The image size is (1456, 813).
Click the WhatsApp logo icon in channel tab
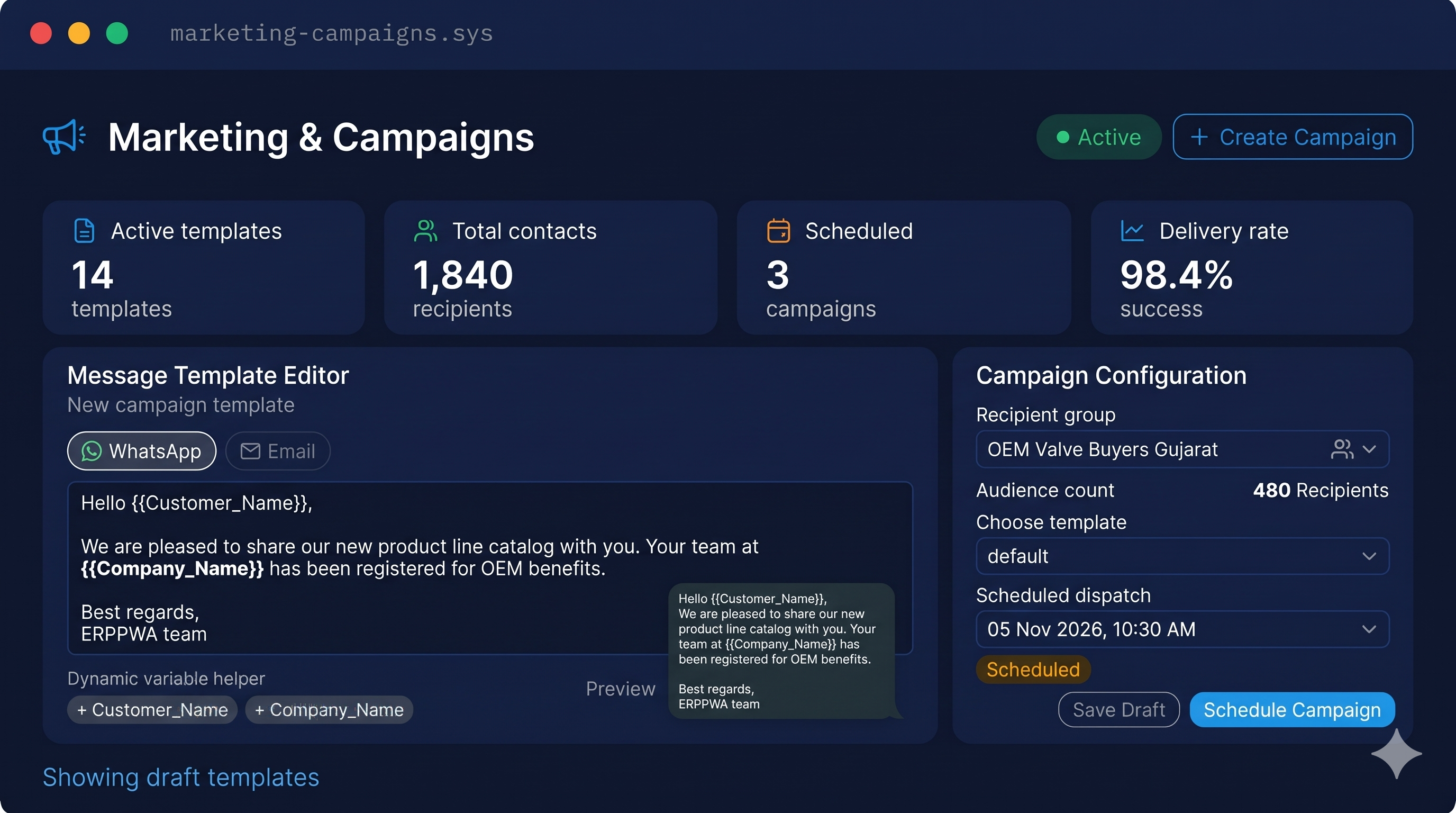pyautogui.click(x=92, y=451)
